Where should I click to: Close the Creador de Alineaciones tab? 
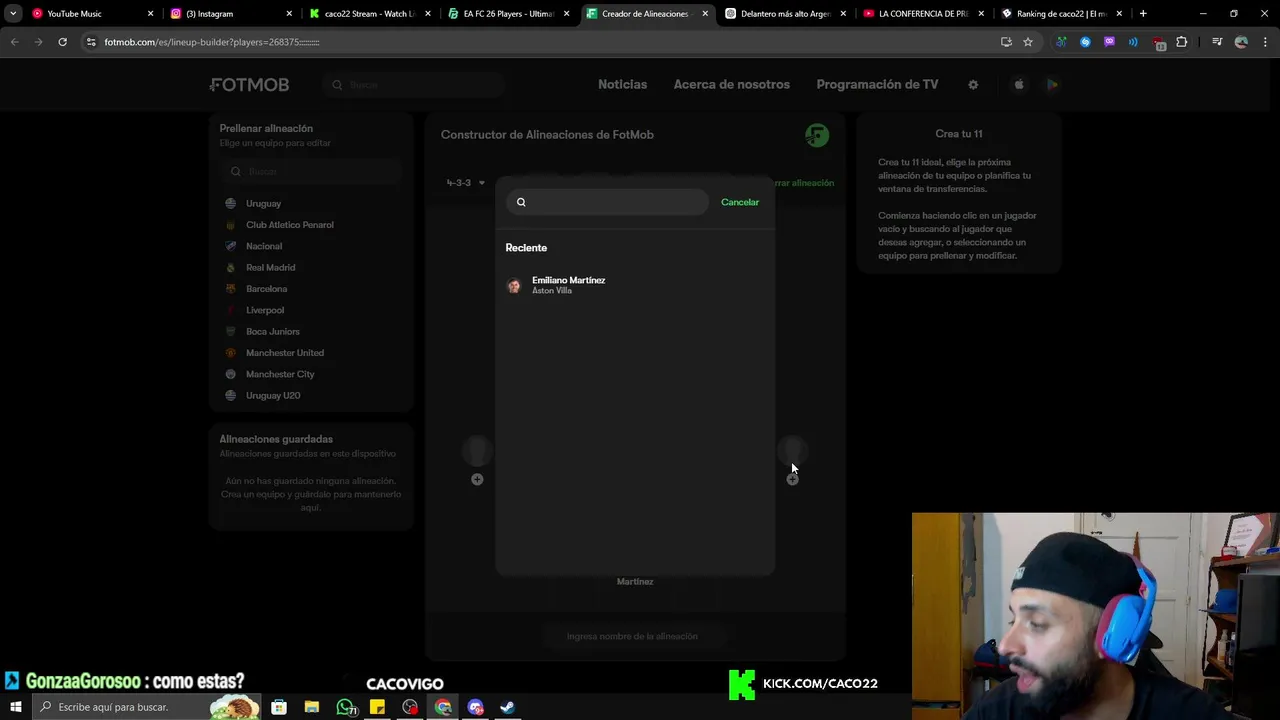[x=705, y=14]
